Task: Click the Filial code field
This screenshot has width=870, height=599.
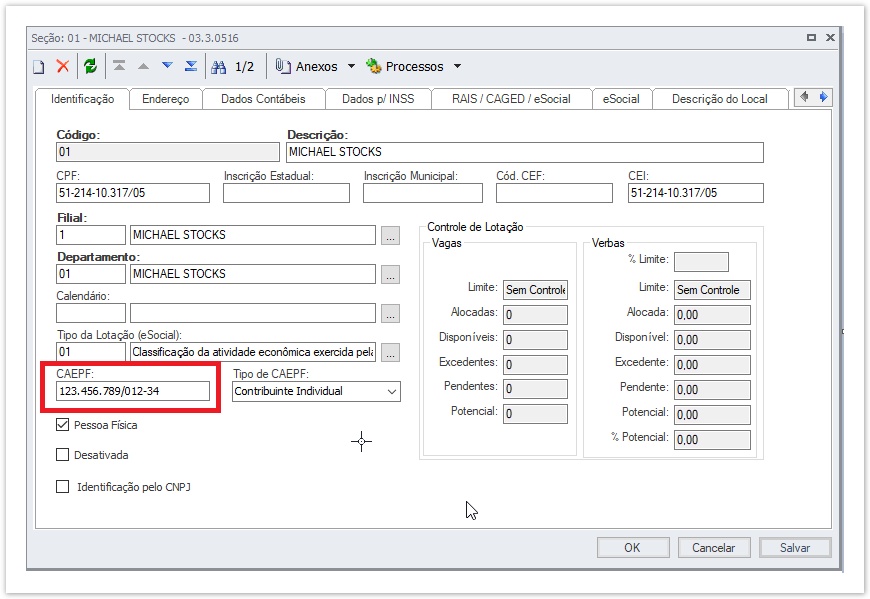Action: (x=91, y=235)
